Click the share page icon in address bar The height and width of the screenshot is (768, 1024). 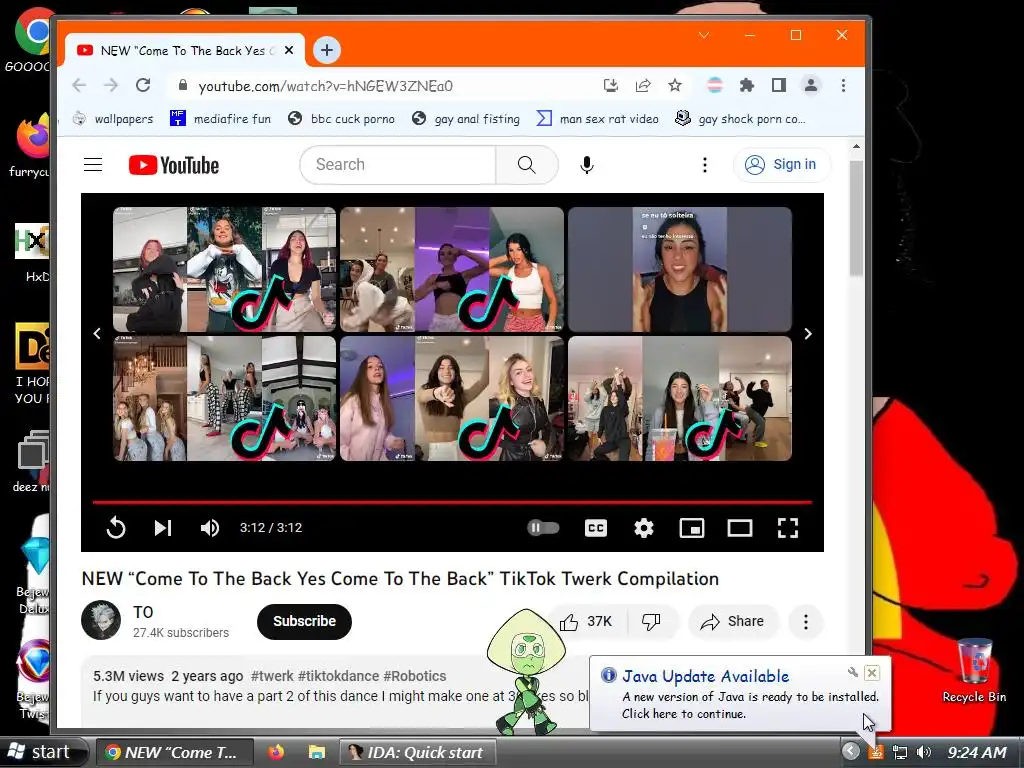643,86
